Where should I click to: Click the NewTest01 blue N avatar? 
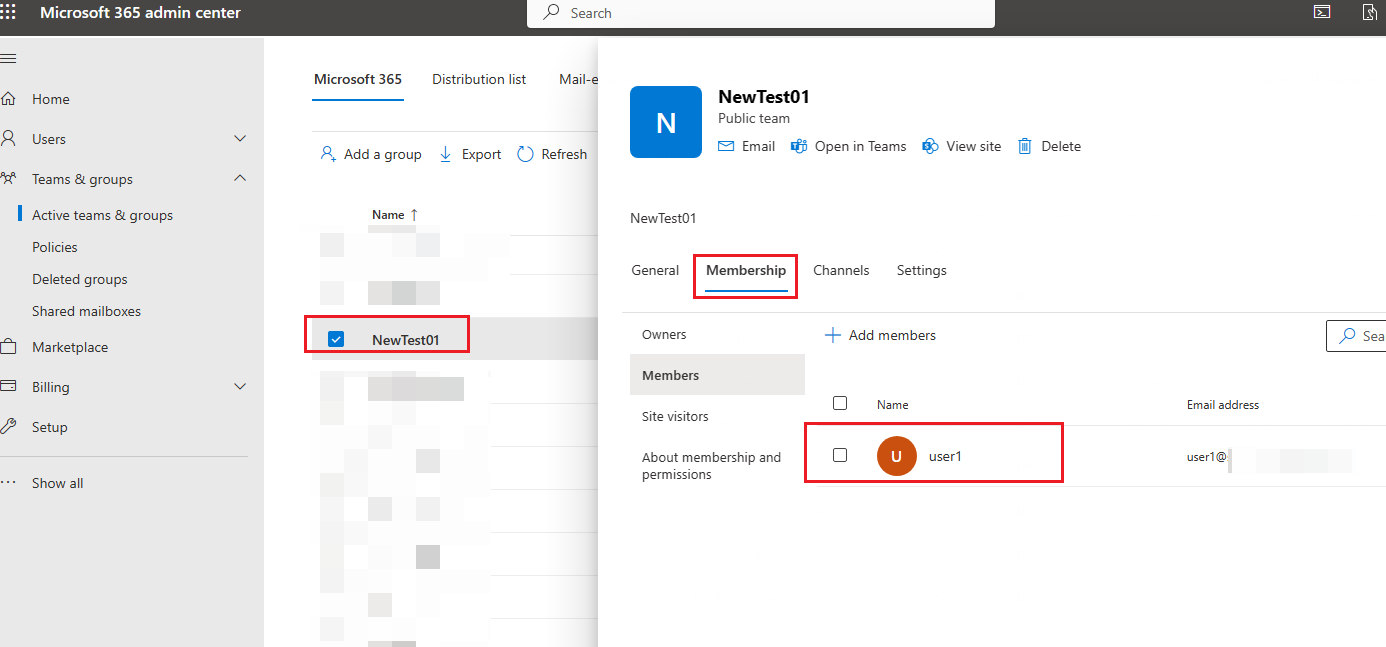666,122
